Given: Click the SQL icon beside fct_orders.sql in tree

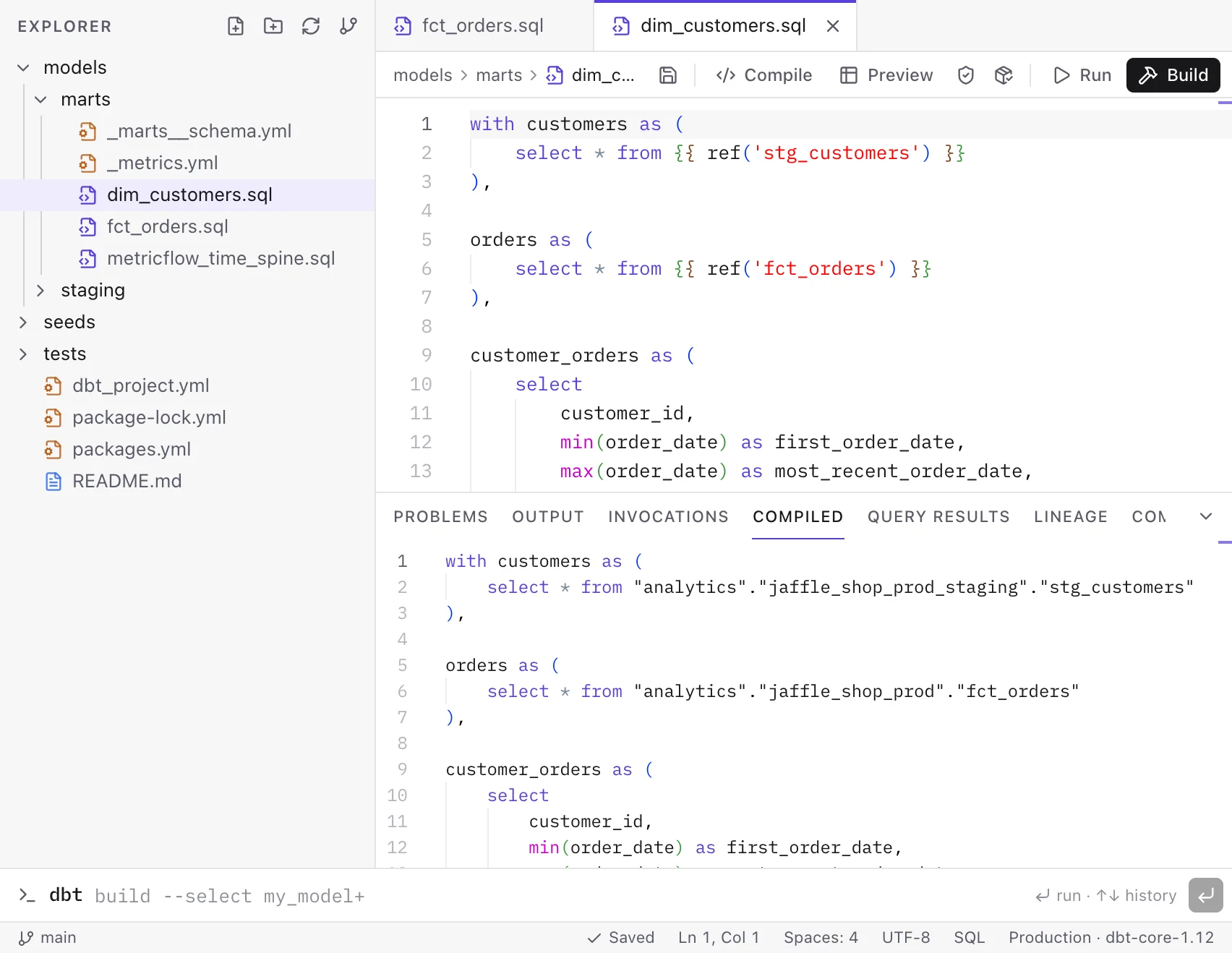Looking at the screenshot, I should tap(87, 227).
